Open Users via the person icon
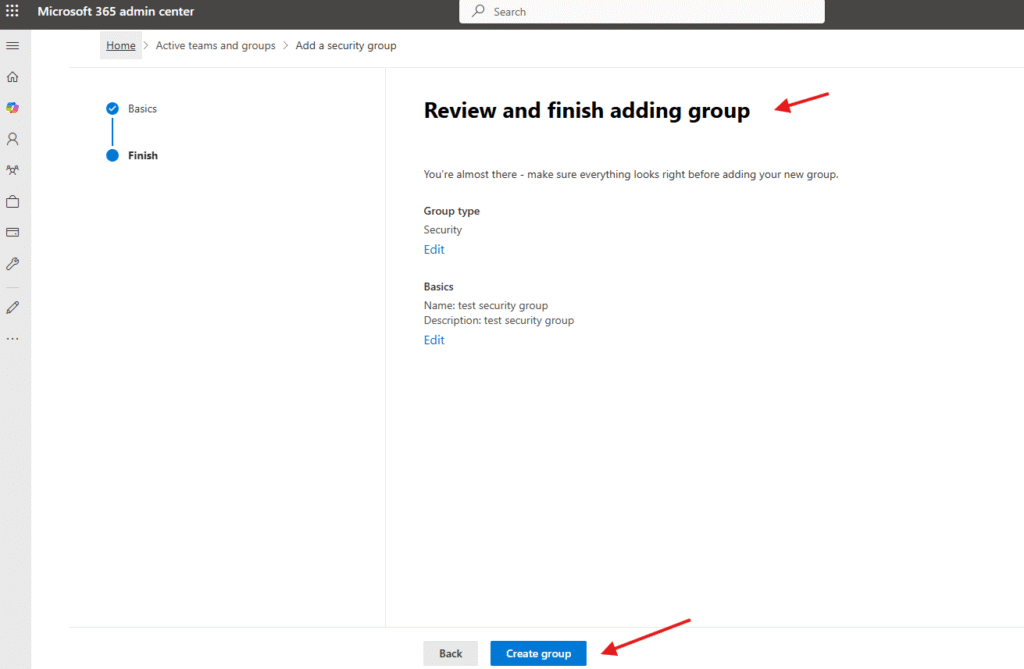 tap(13, 139)
